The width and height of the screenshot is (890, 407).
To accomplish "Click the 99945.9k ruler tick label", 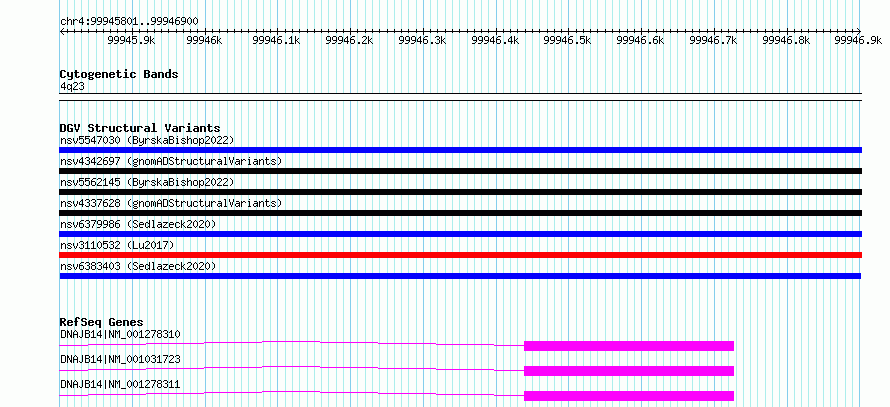I will (132, 40).
